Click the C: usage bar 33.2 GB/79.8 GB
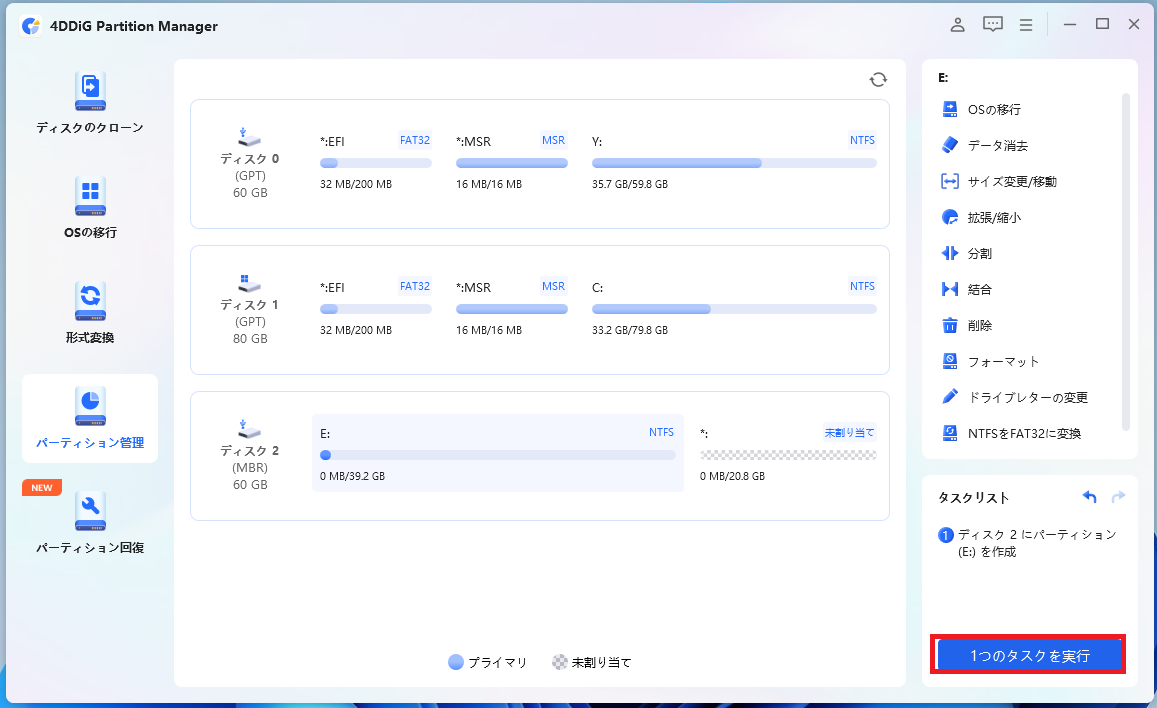1157x708 pixels. (734, 309)
